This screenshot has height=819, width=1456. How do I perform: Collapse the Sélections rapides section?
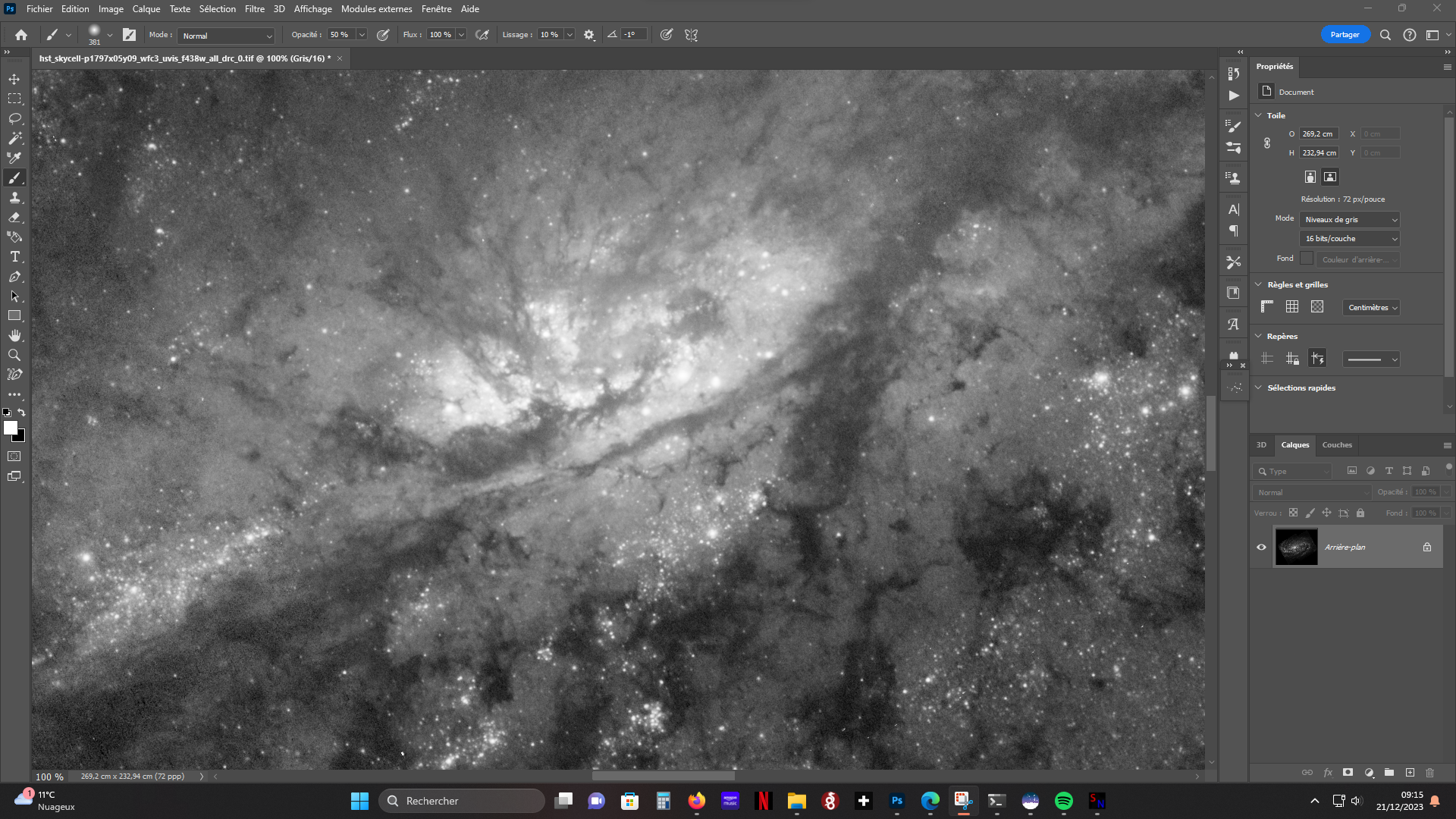pyautogui.click(x=1259, y=388)
